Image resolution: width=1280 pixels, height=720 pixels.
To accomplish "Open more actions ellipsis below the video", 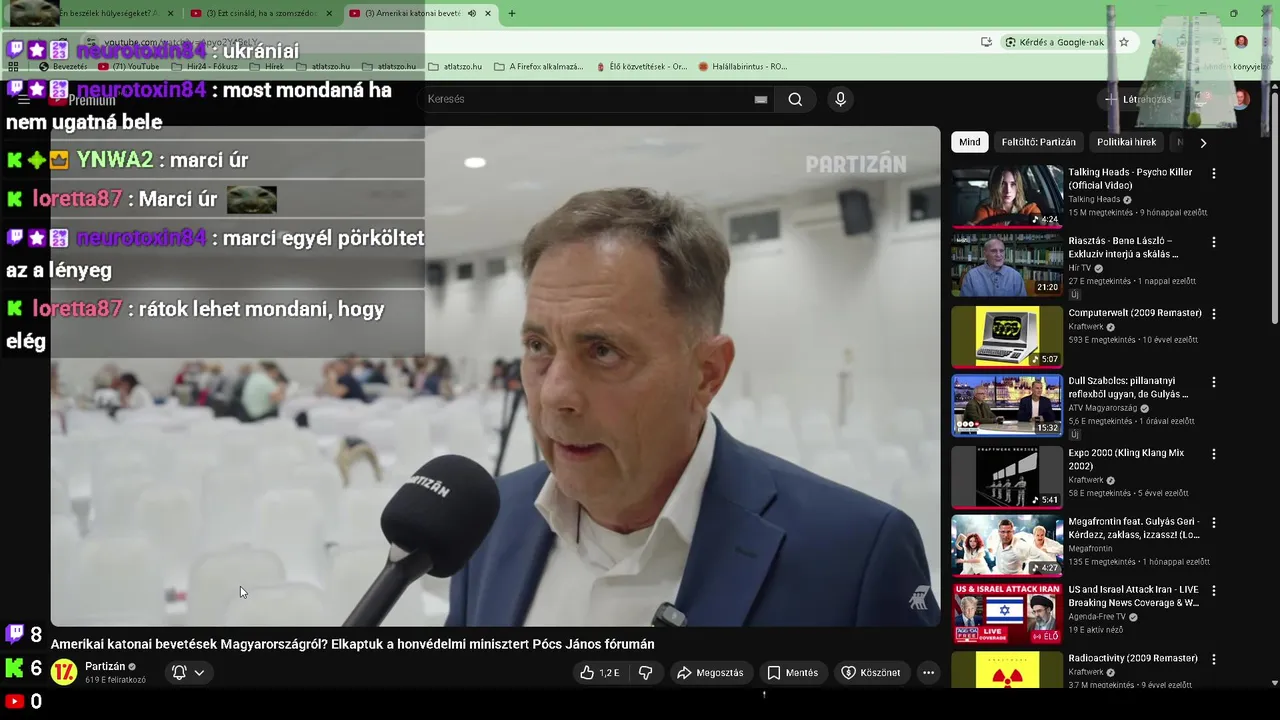I will pos(928,673).
